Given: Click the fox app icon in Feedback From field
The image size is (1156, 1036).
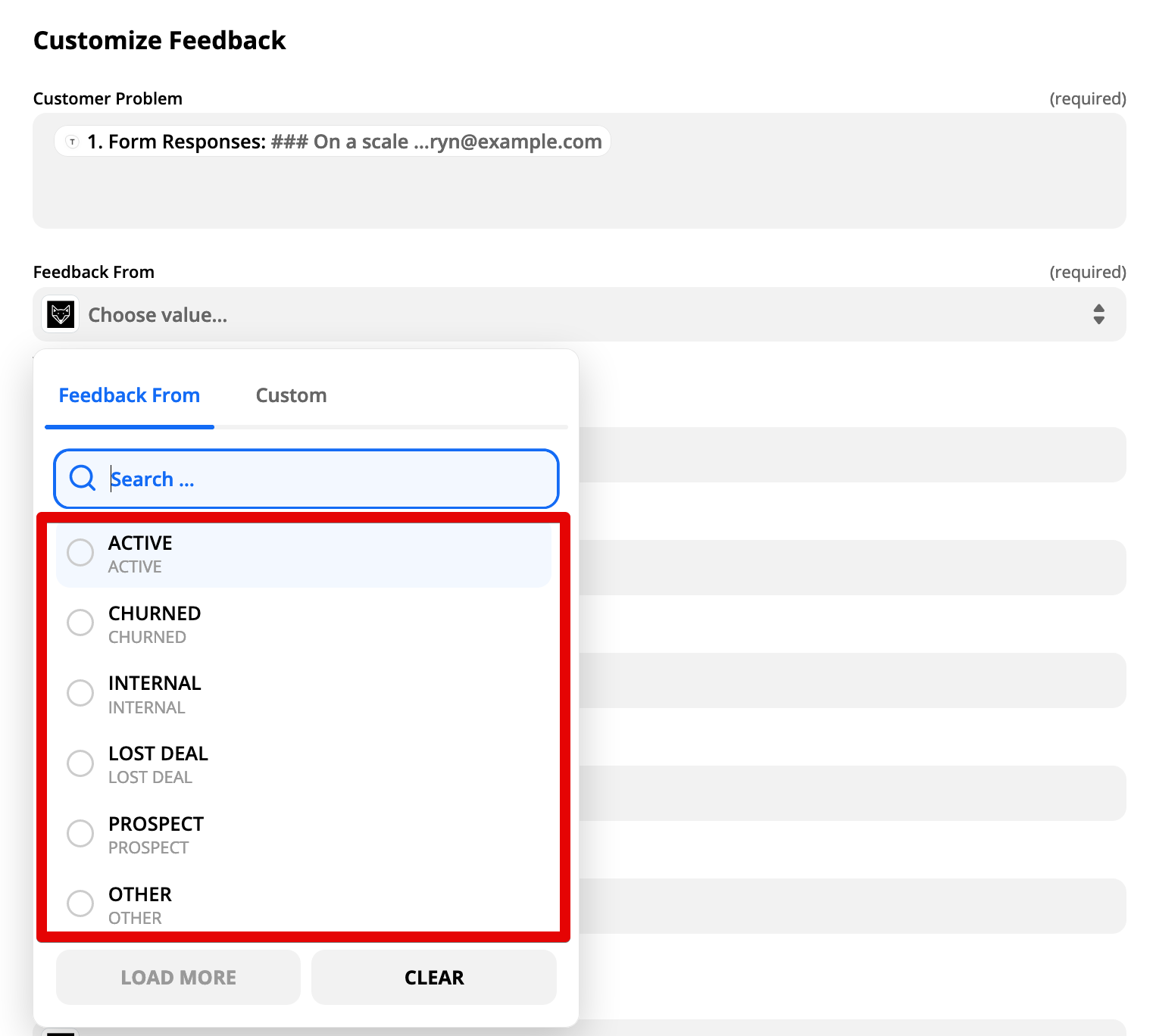Looking at the screenshot, I should pos(61,314).
